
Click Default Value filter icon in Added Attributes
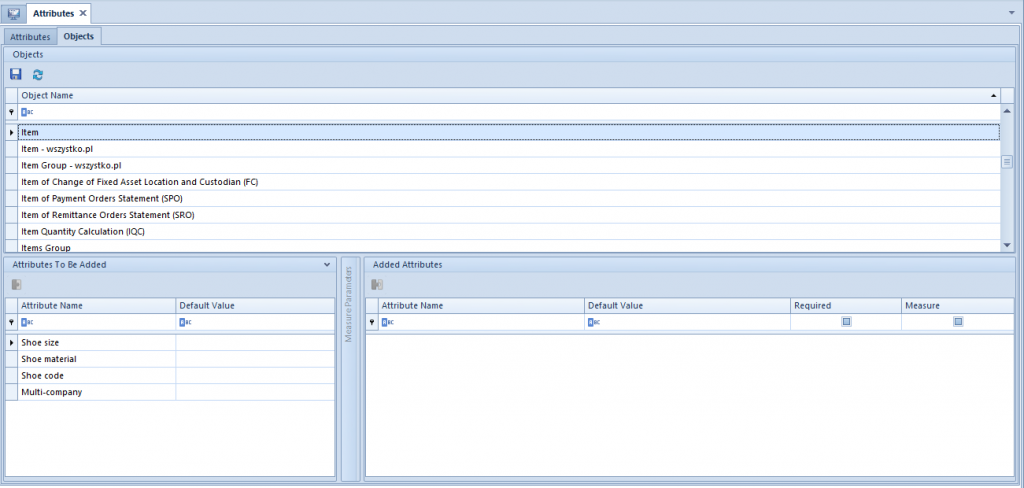click(x=594, y=322)
